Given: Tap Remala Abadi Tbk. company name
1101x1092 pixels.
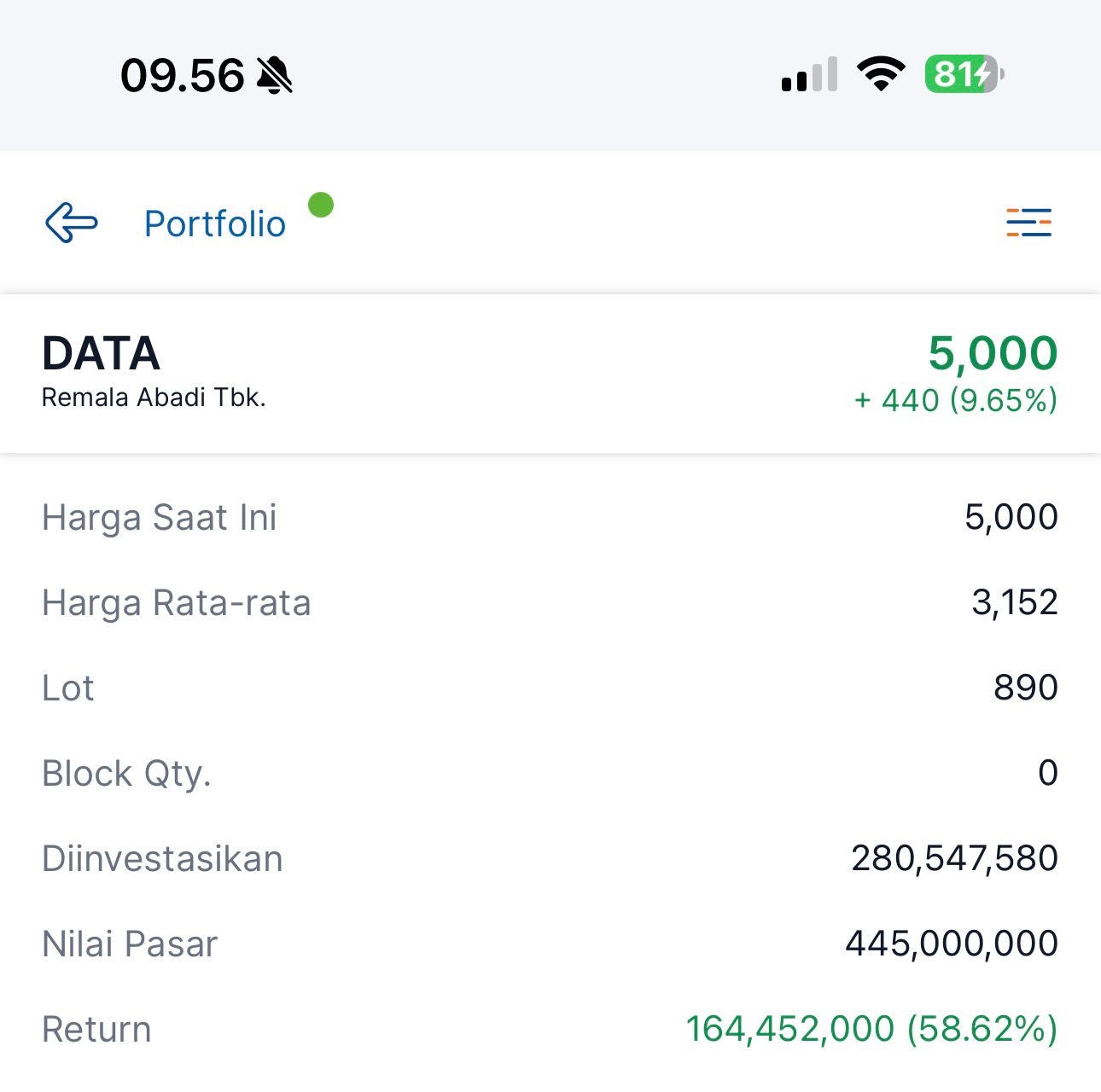Looking at the screenshot, I should click(154, 398).
